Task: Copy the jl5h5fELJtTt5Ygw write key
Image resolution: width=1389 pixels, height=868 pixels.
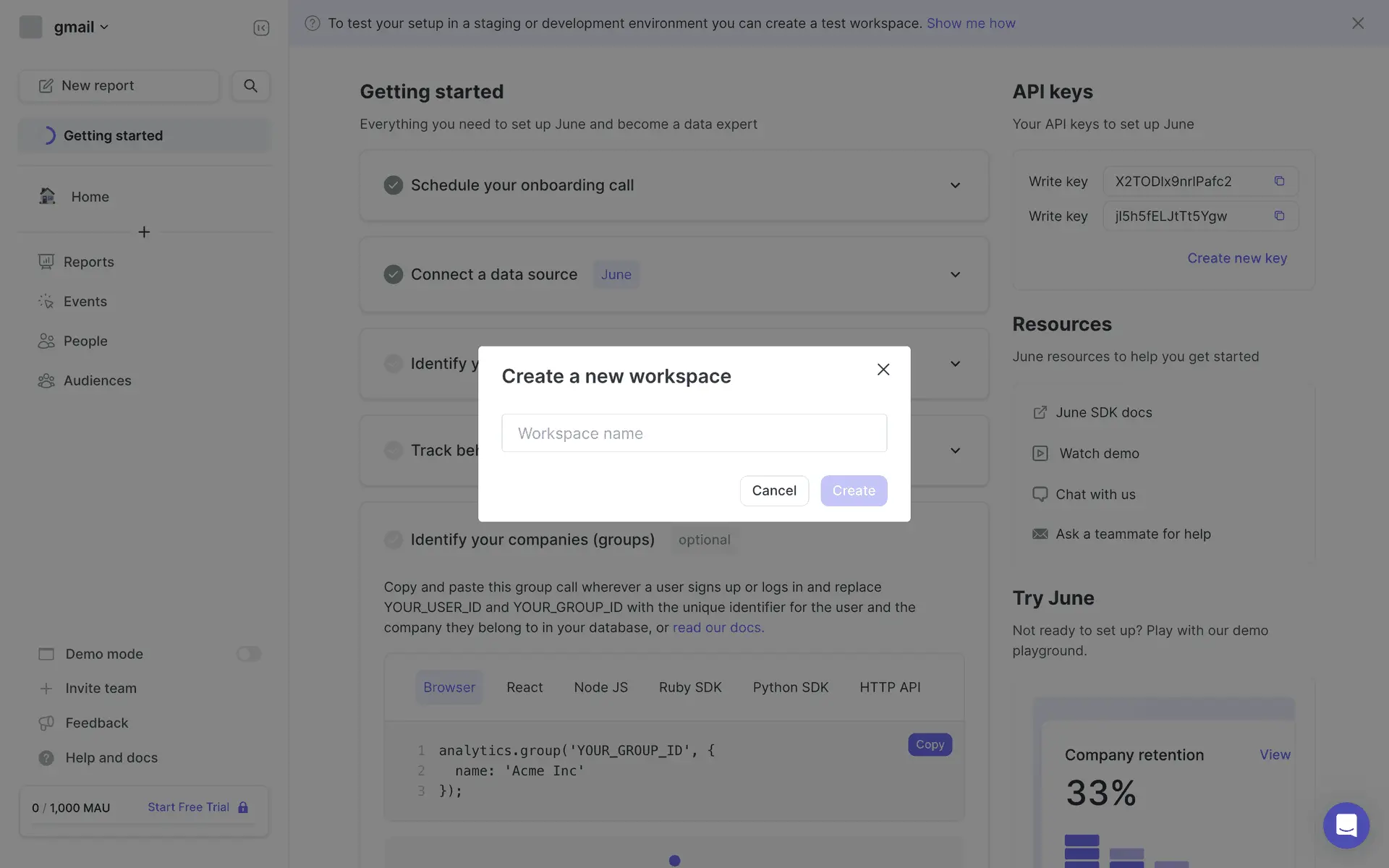Action: 1279,216
